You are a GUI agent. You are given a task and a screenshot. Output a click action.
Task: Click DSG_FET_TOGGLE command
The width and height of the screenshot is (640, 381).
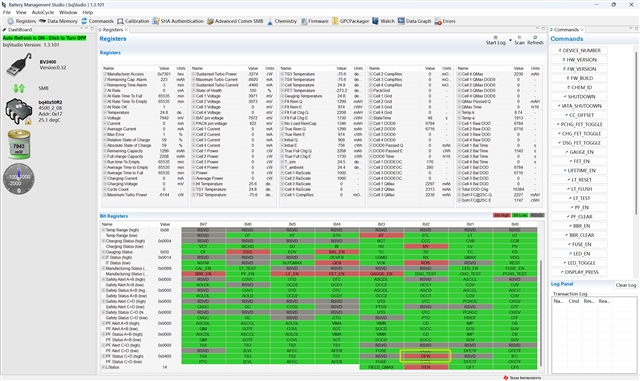(x=579, y=143)
